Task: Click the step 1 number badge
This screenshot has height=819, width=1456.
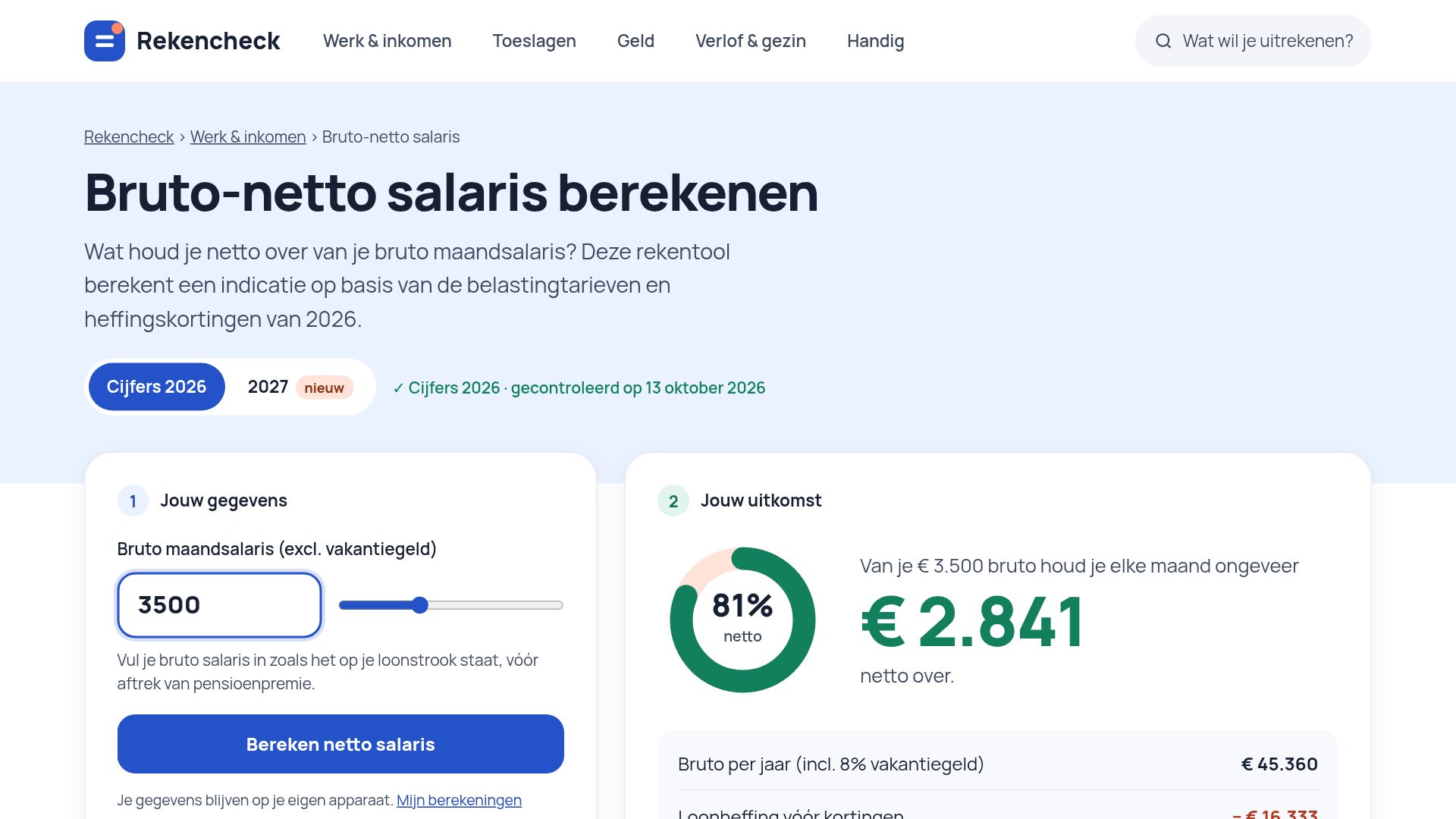Action: (x=133, y=500)
